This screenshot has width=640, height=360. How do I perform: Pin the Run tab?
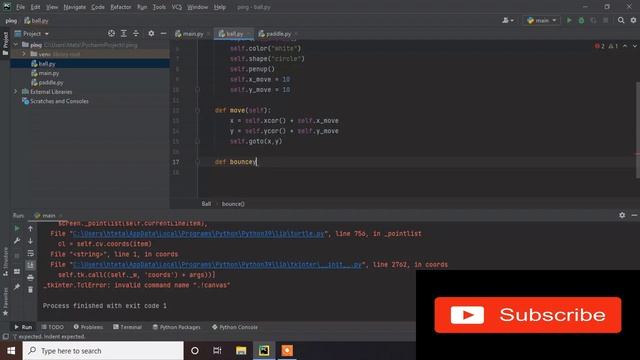coord(17,287)
